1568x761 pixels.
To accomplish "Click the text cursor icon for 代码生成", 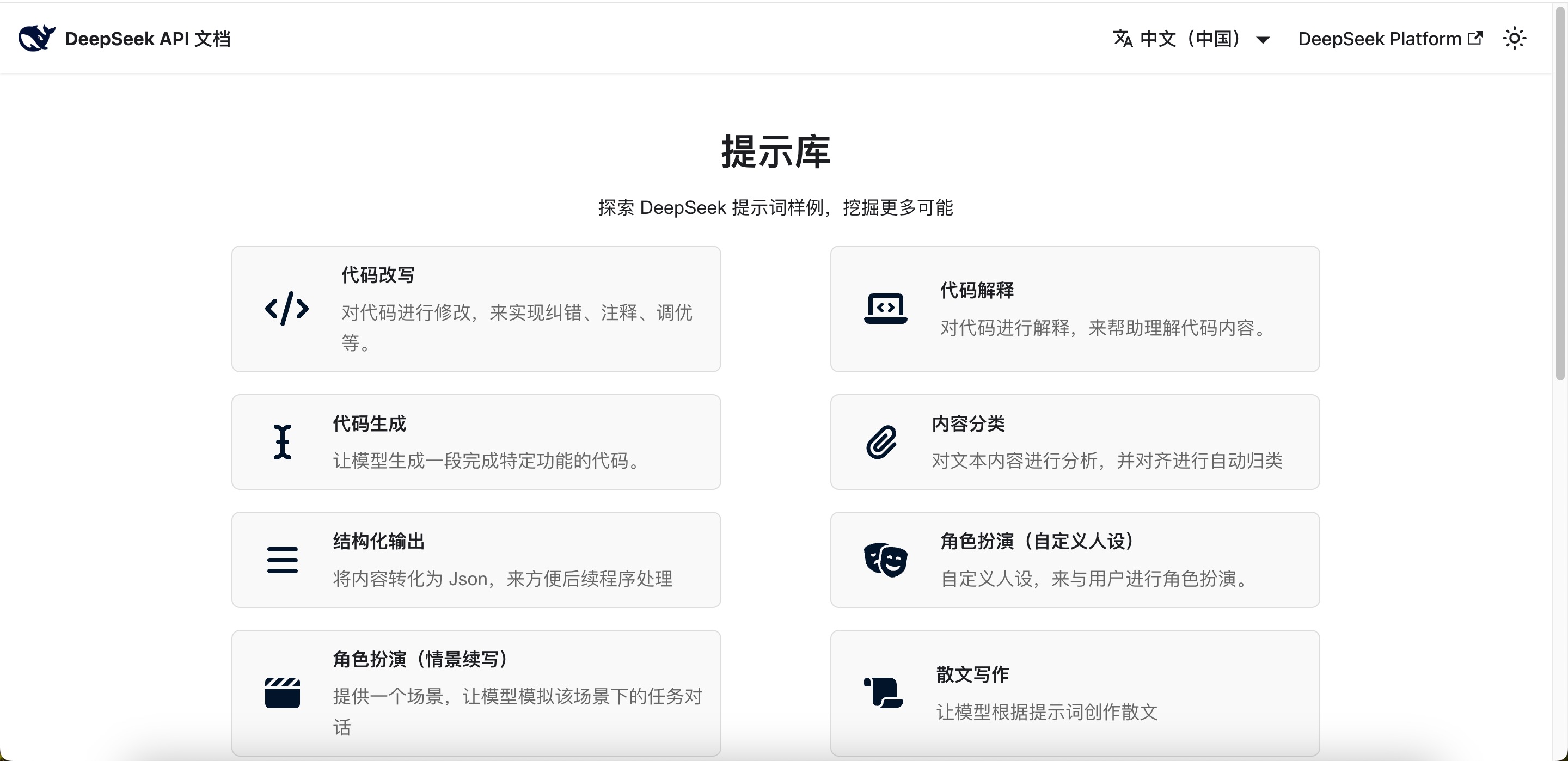I will click(x=283, y=442).
